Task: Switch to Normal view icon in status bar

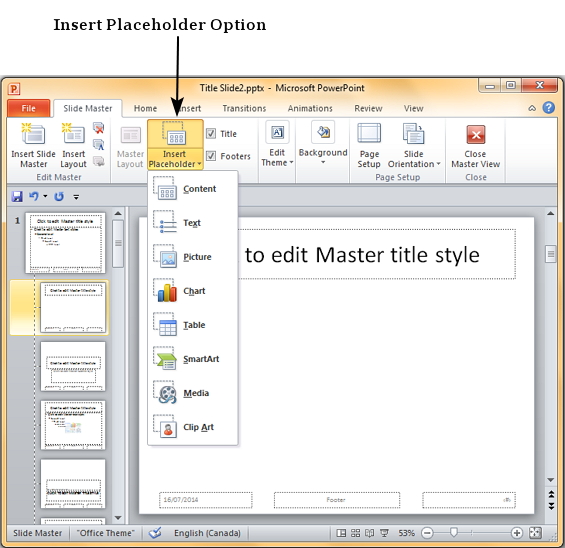Action: 341,533
